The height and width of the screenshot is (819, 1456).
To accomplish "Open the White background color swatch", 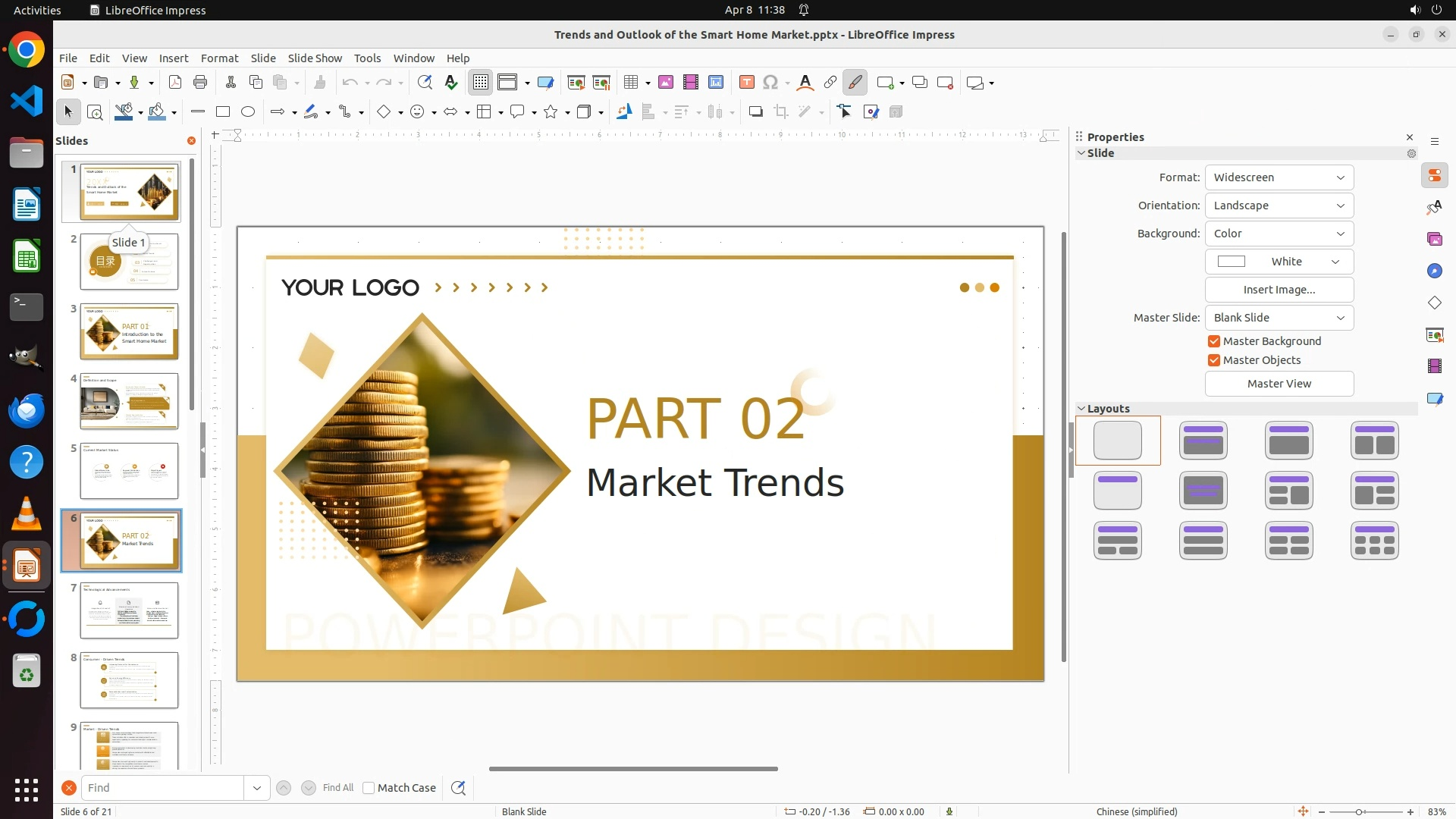I will pyautogui.click(x=1279, y=262).
